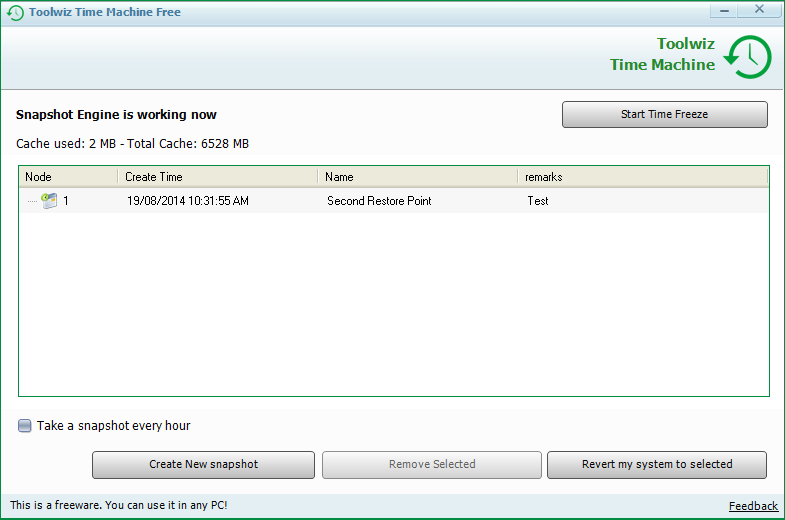Viewport: 785px width, 520px height.
Task: Click the remarks column header
Action: 643,177
